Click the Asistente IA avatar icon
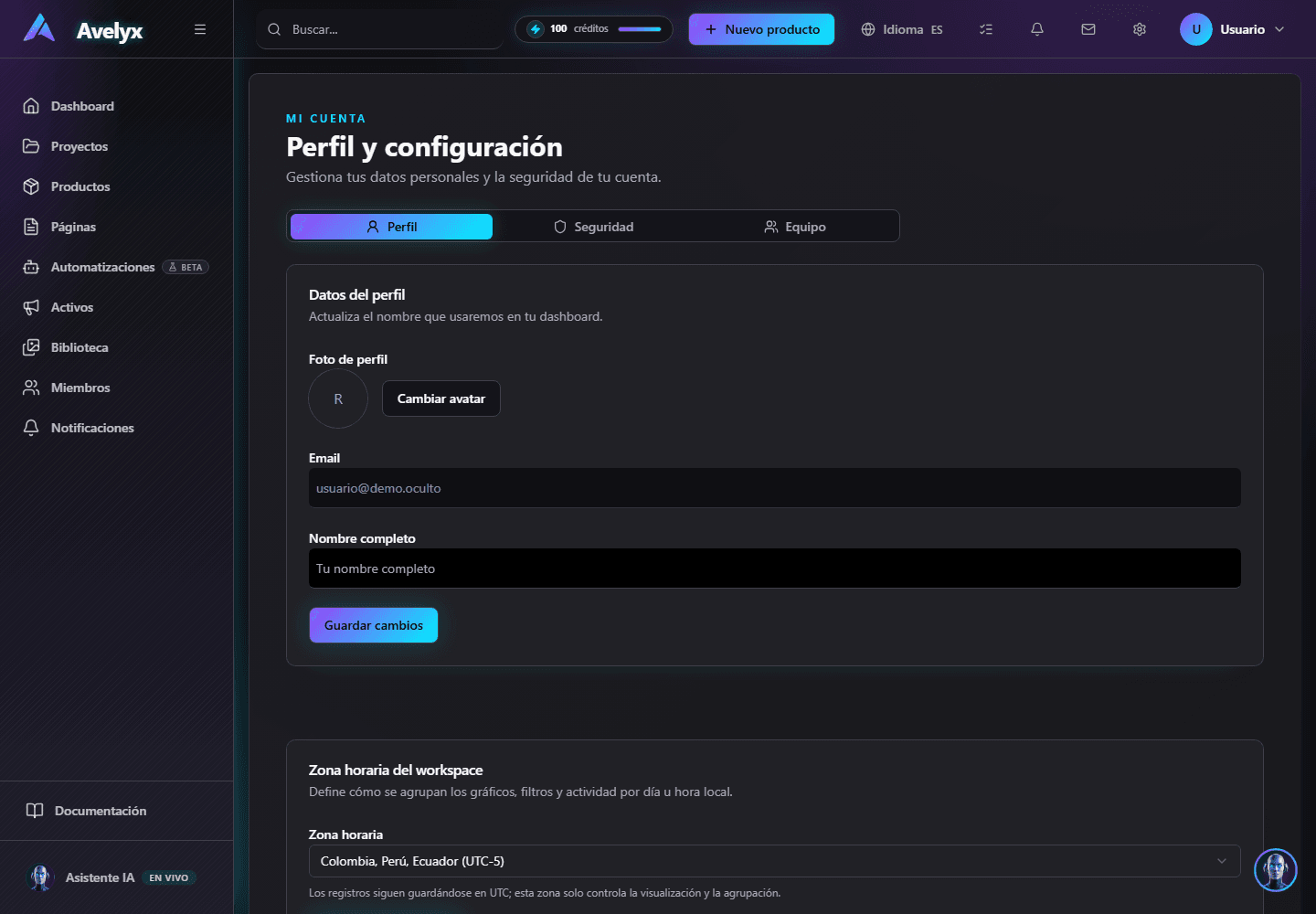 40,877
